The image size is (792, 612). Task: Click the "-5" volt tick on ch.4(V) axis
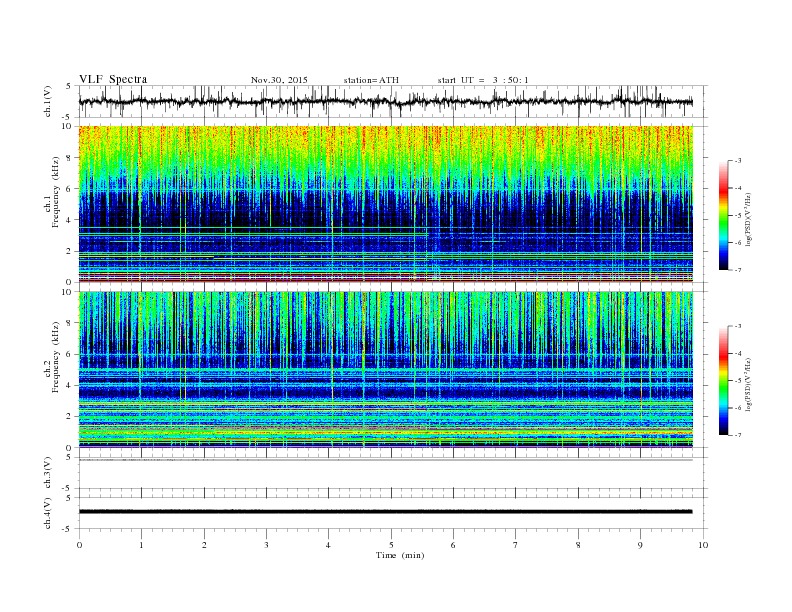pyautogui.click(x=68, y=529)
